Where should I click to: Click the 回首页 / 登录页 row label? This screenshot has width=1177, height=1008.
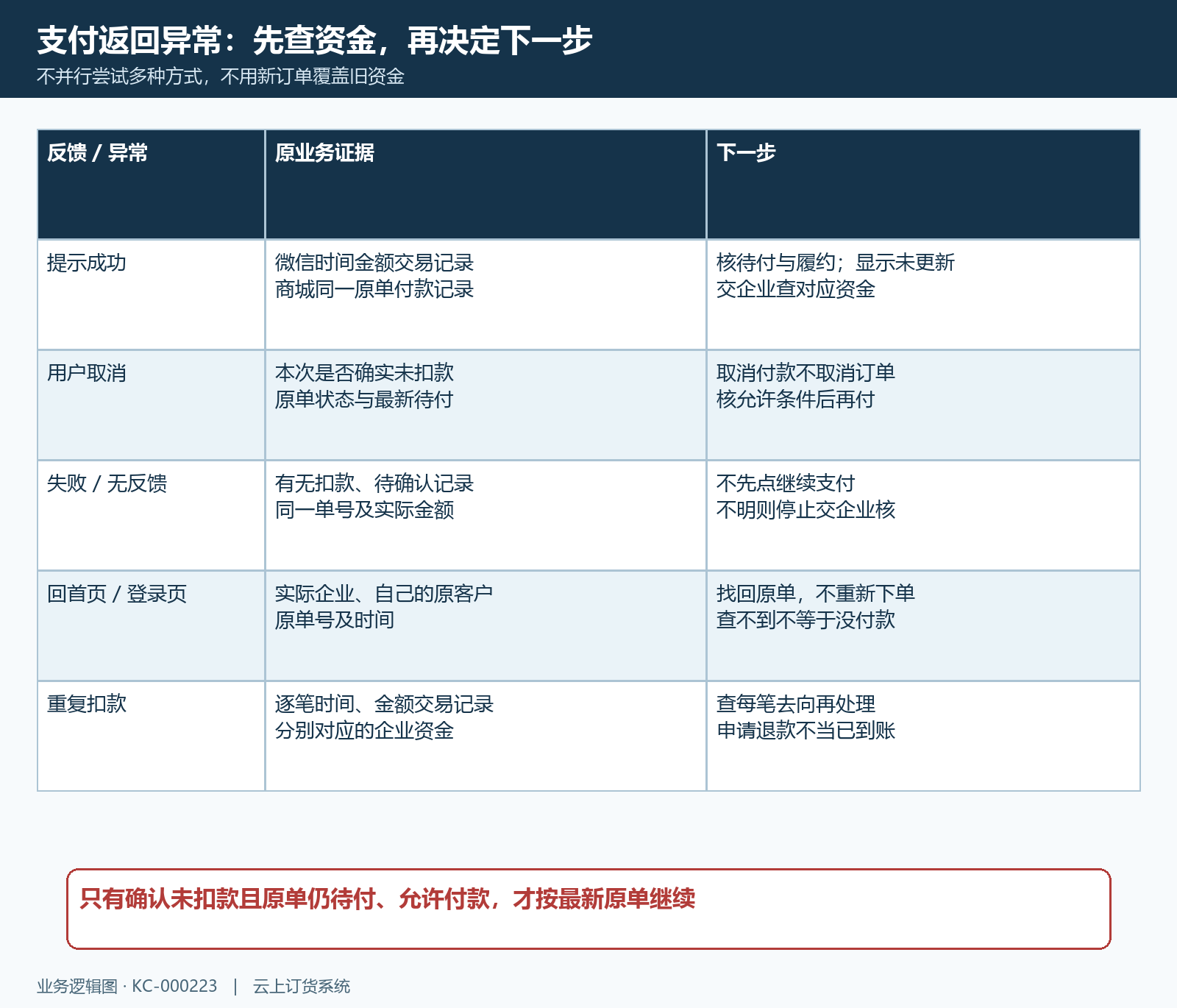coord(117,594)
